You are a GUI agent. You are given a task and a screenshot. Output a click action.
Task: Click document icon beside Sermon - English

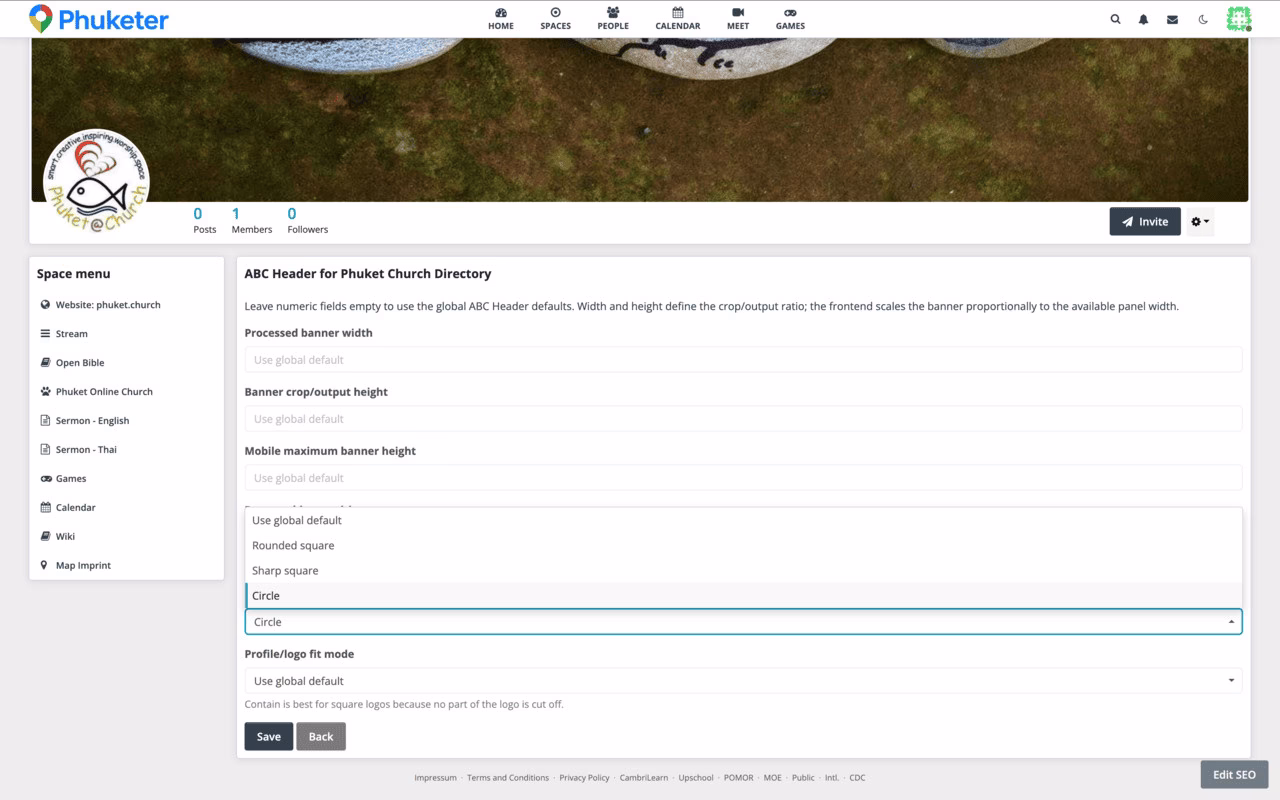click(x=45, y=421)
